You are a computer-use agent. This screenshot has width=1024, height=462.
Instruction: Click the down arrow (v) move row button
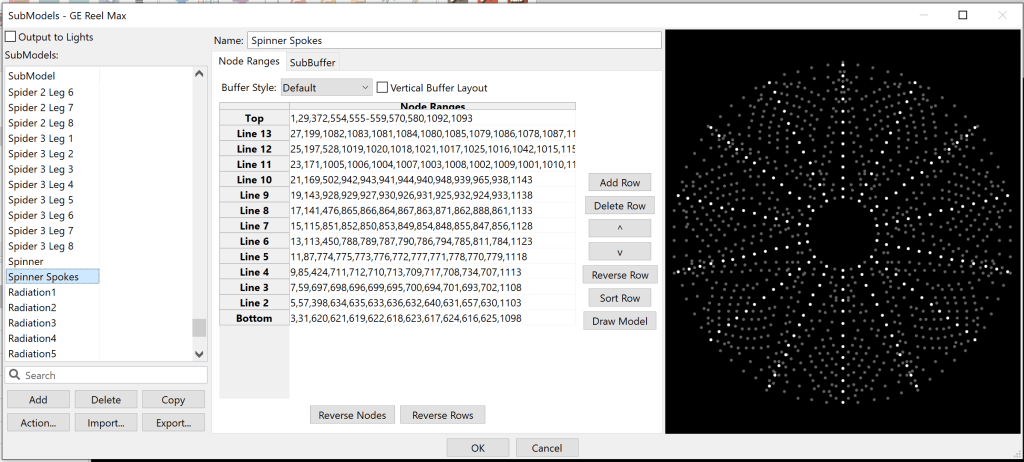click(x=619, y=252)
